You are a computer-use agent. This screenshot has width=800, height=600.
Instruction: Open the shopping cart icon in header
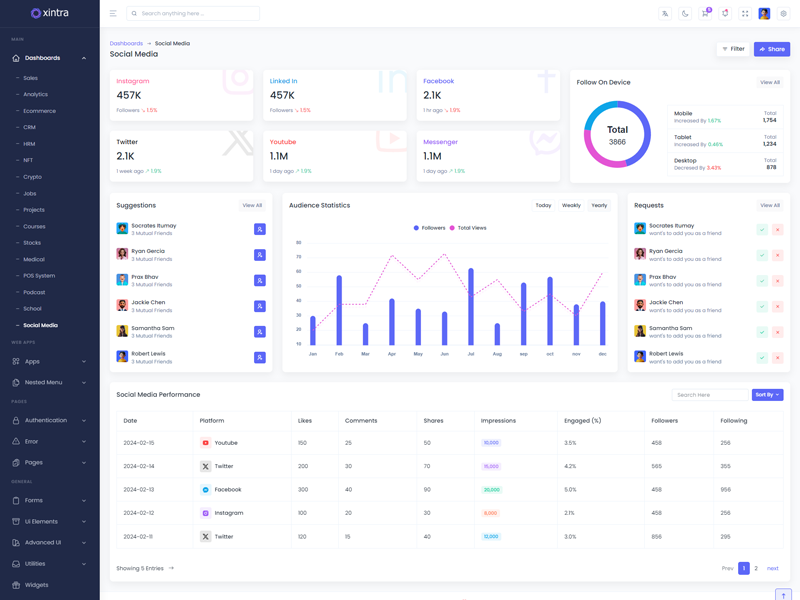[704, 14]
